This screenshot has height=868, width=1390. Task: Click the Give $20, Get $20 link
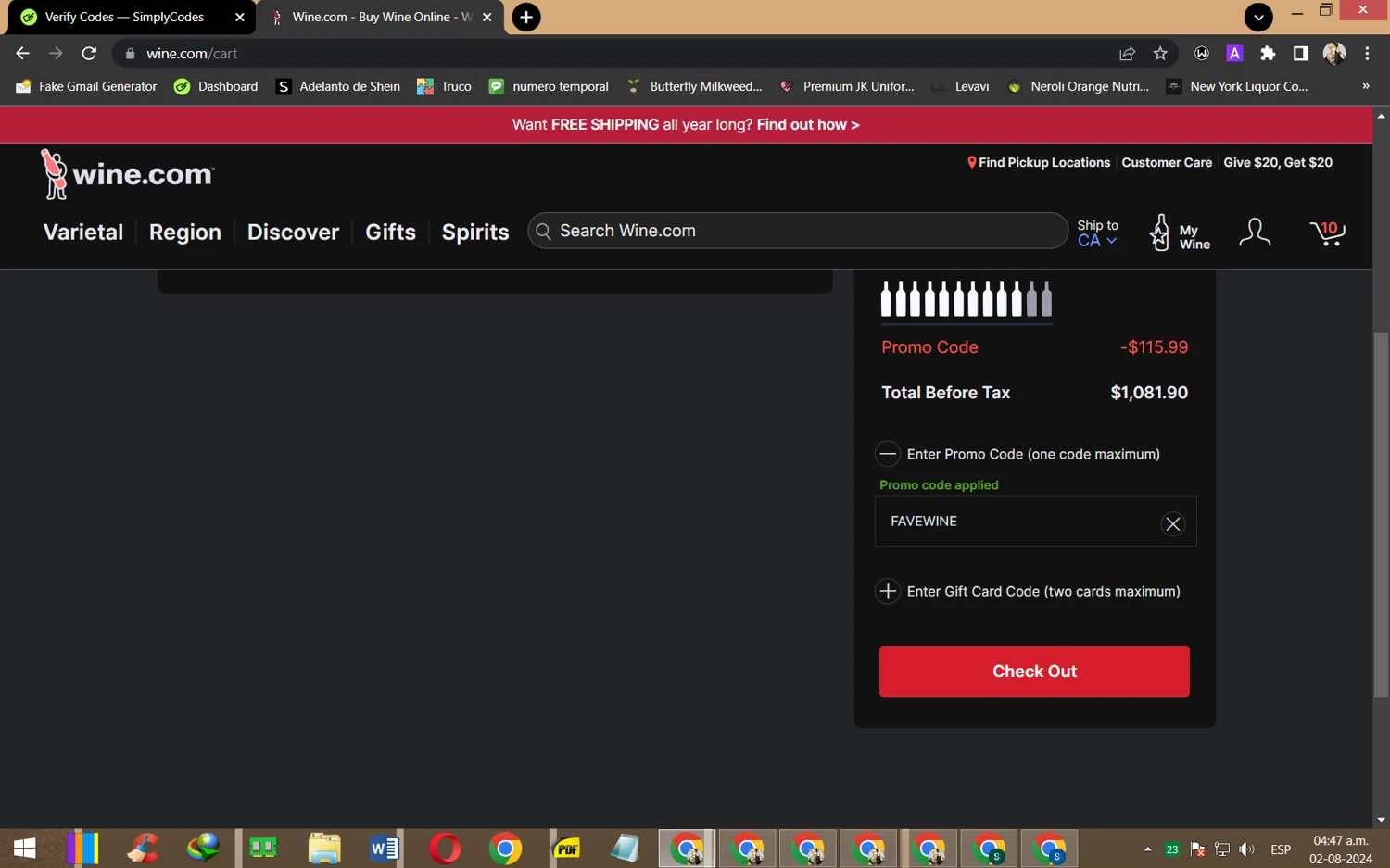click(x=1278, y=162)
